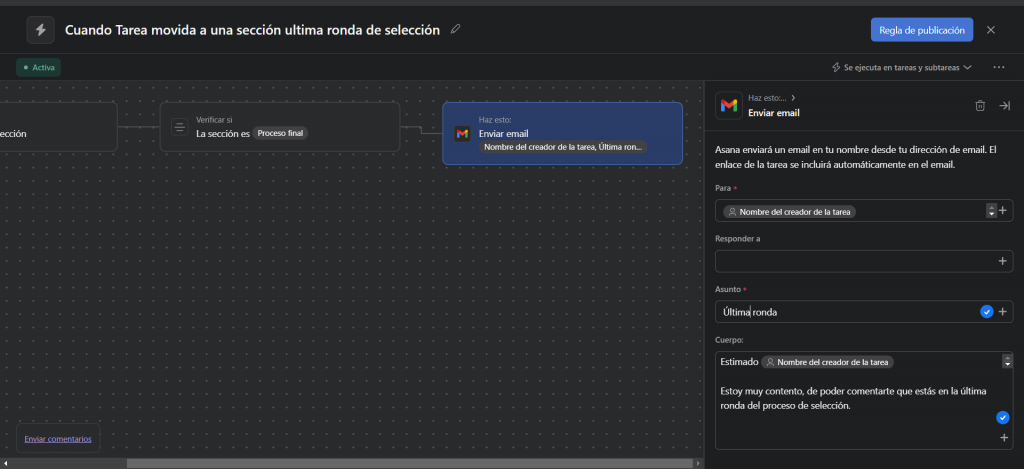Collapse the side panel with the arrow icon
Viewport: 1024px width, 469px height.
(1005, 105)
